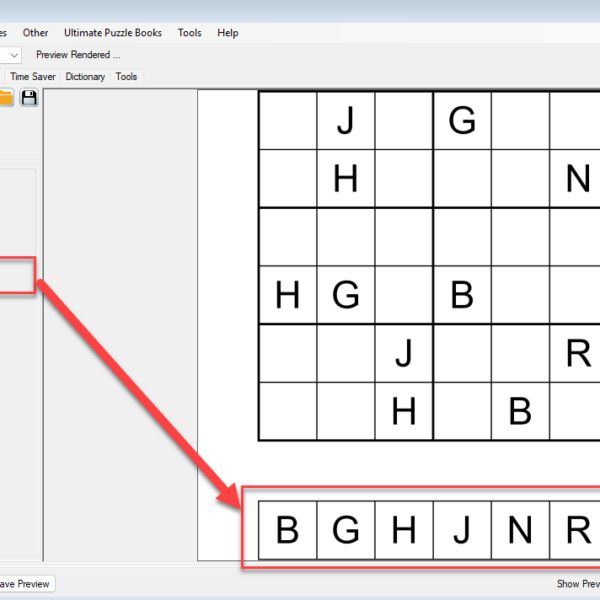Open the Other menu
The height and width of the screenshot is (600, 600).
pyautogui.click(x=35, y=33)
